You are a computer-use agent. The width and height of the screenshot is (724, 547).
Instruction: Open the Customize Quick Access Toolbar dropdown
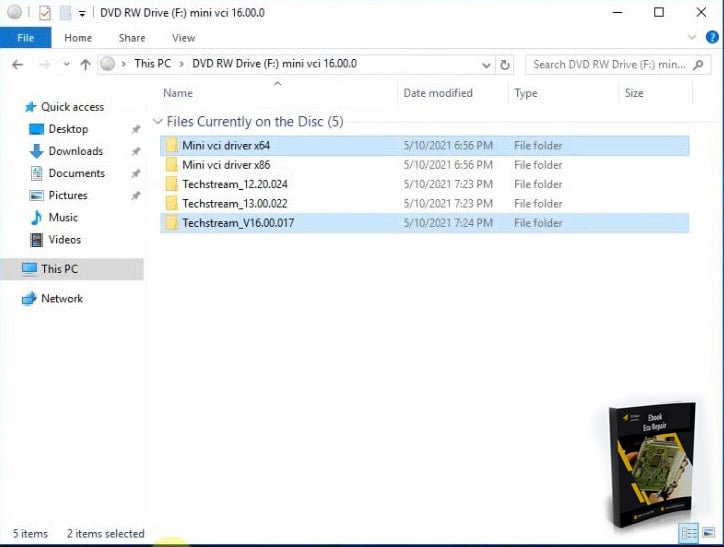(x=82, y=14)
